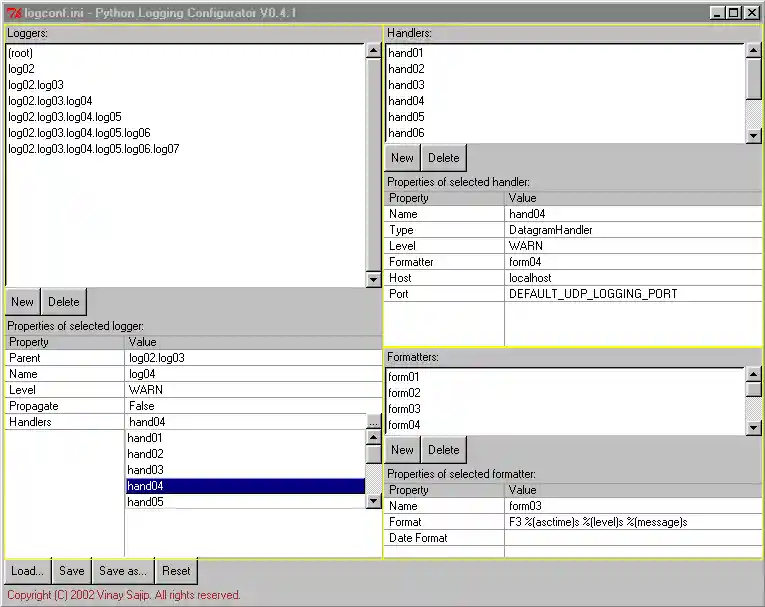Click highlighted hand04 in handlers dropdown
This screenshot has width=765, height=607.
(245, 486)
